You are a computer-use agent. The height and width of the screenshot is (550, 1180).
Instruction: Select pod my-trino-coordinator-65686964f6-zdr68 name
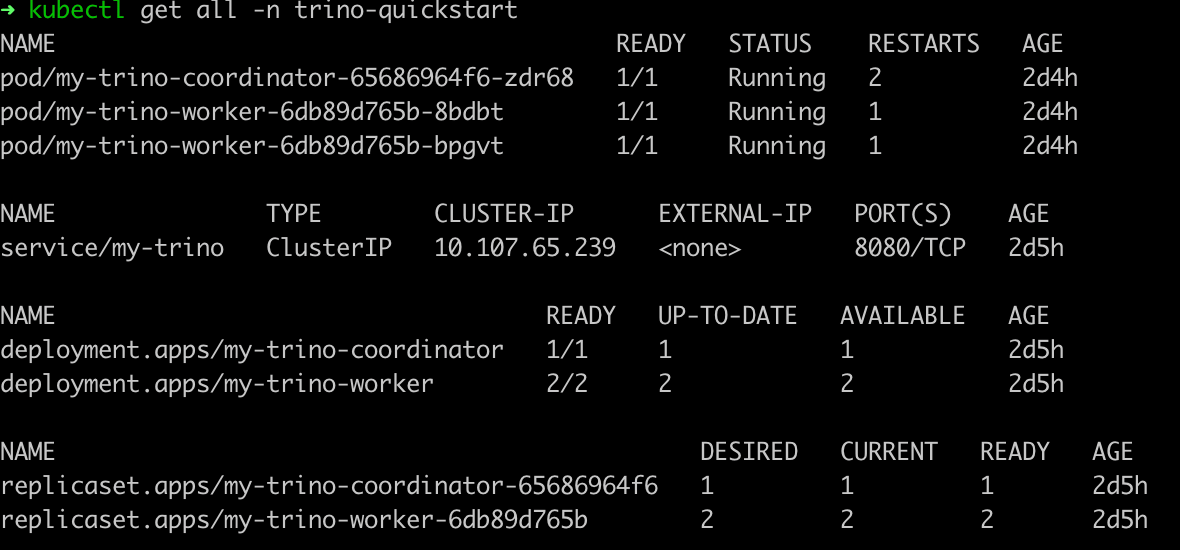pos(287,78)
